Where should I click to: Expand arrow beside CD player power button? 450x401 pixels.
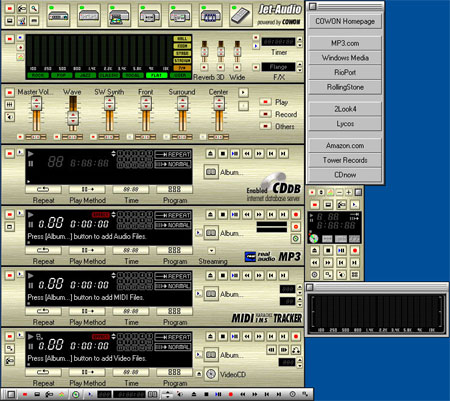pos(20,152)
